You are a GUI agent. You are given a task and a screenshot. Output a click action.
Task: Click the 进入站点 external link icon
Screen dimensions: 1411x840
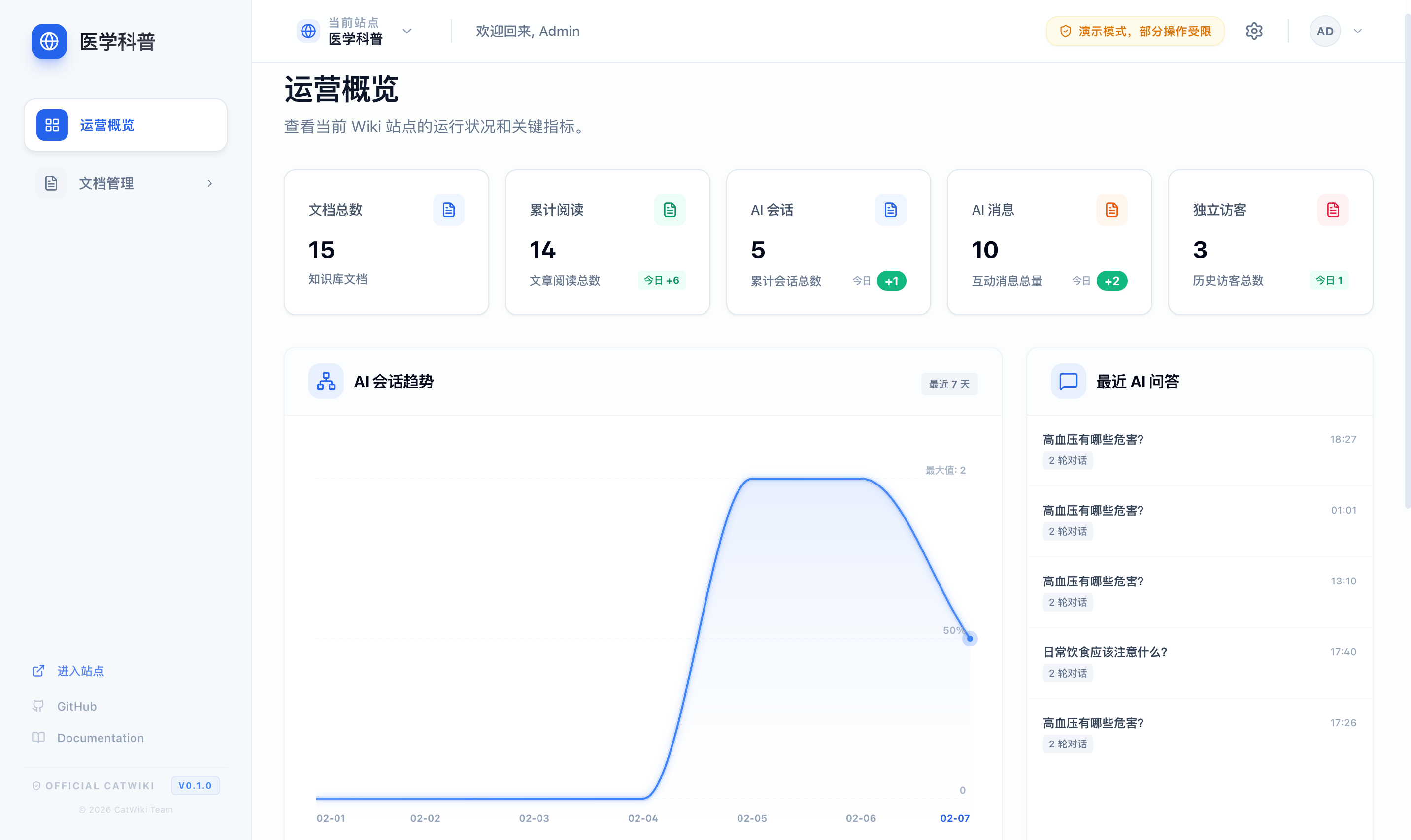pos(38,671)
